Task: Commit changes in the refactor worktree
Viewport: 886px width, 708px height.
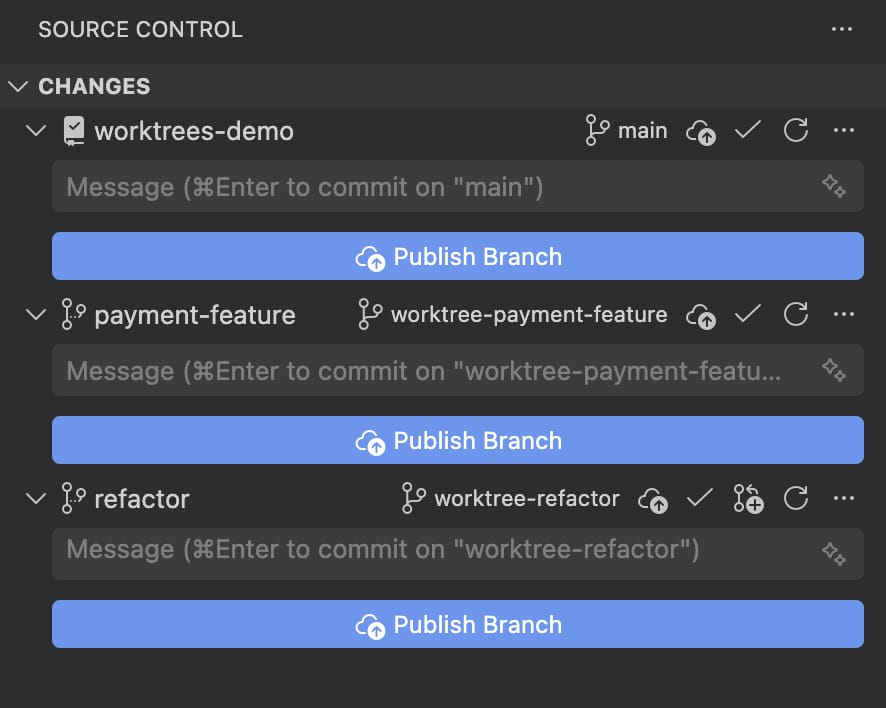Action: coord(700,498)
